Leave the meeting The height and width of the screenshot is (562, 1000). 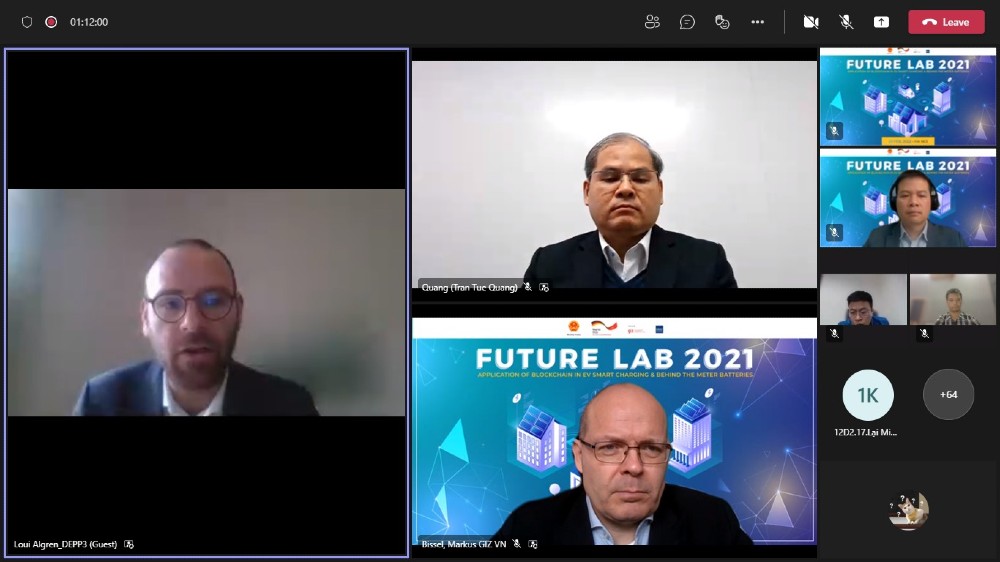(x=946, y=22)
